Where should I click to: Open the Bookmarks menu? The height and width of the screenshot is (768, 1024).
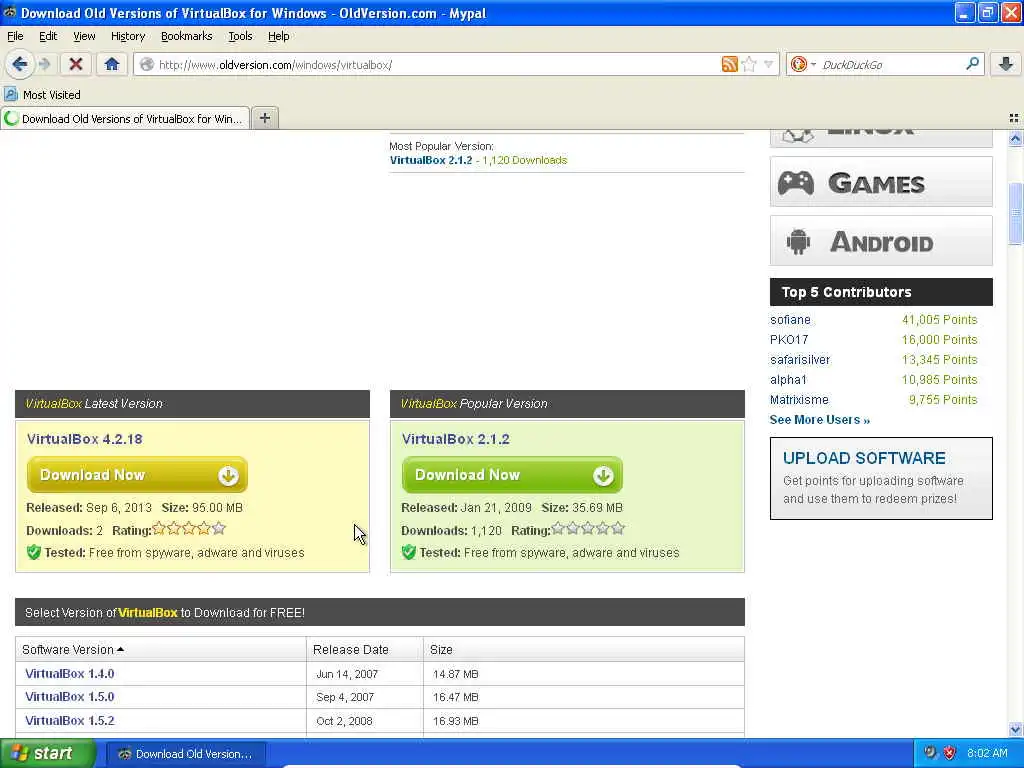pos(186,36)
